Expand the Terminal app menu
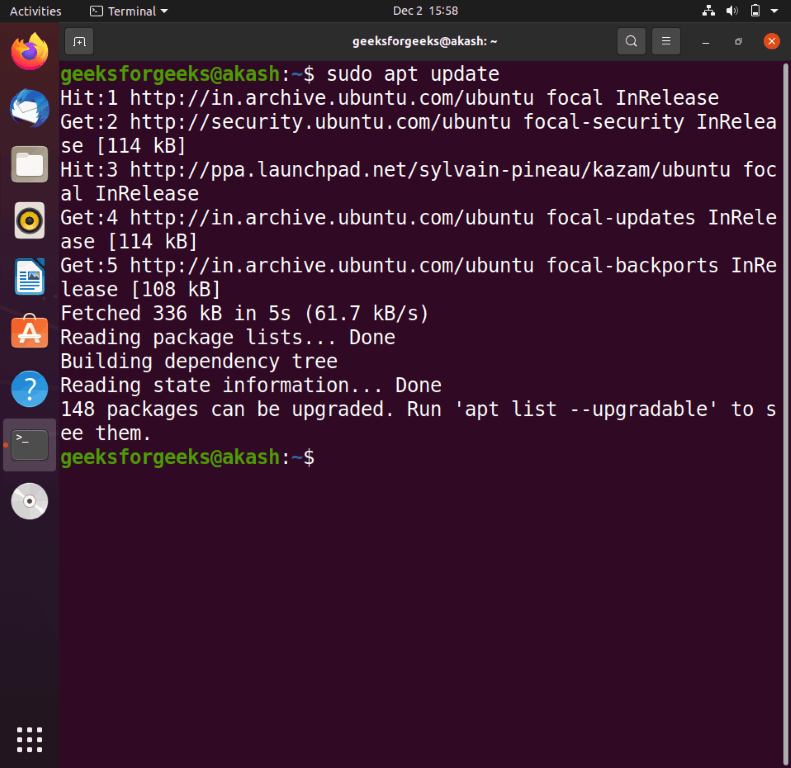 click(129, 11)
